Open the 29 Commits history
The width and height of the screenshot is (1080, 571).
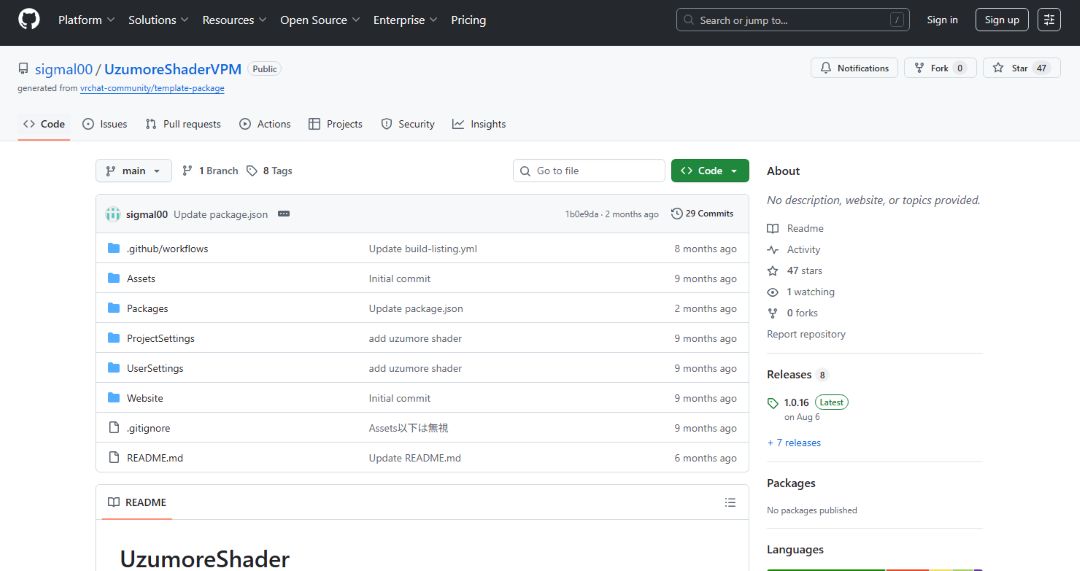tap(702, 214)
